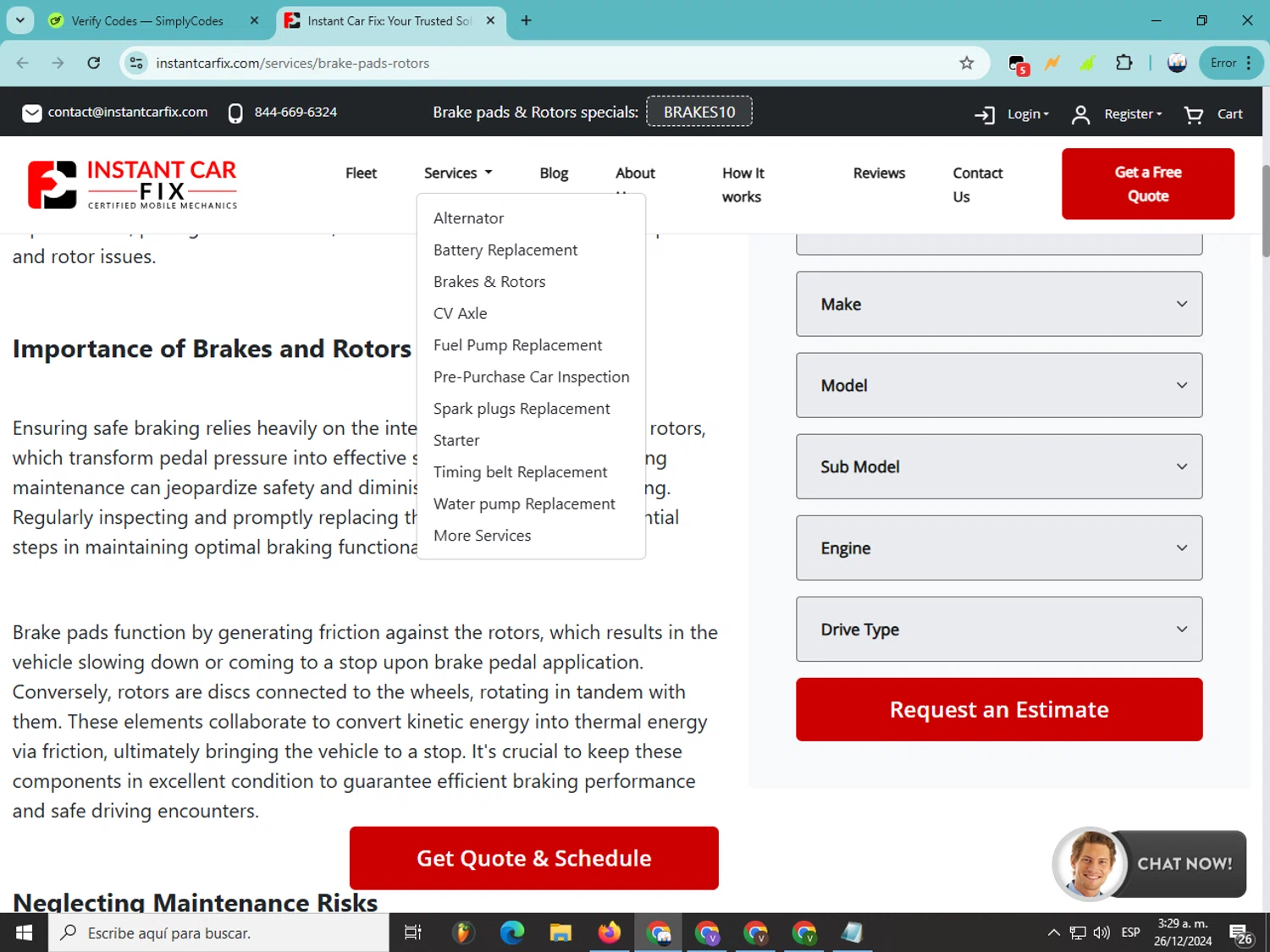1270x952 pixels.
Task: Click the page vertical scrollbar
Action: [1266, 212]
